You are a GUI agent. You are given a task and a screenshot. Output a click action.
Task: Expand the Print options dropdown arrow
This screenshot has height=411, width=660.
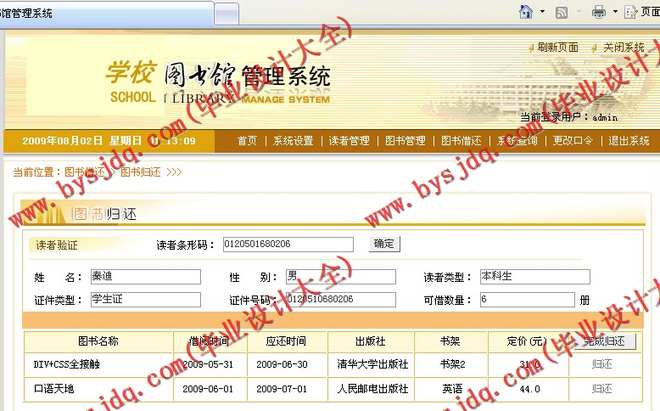coord(614,13)
